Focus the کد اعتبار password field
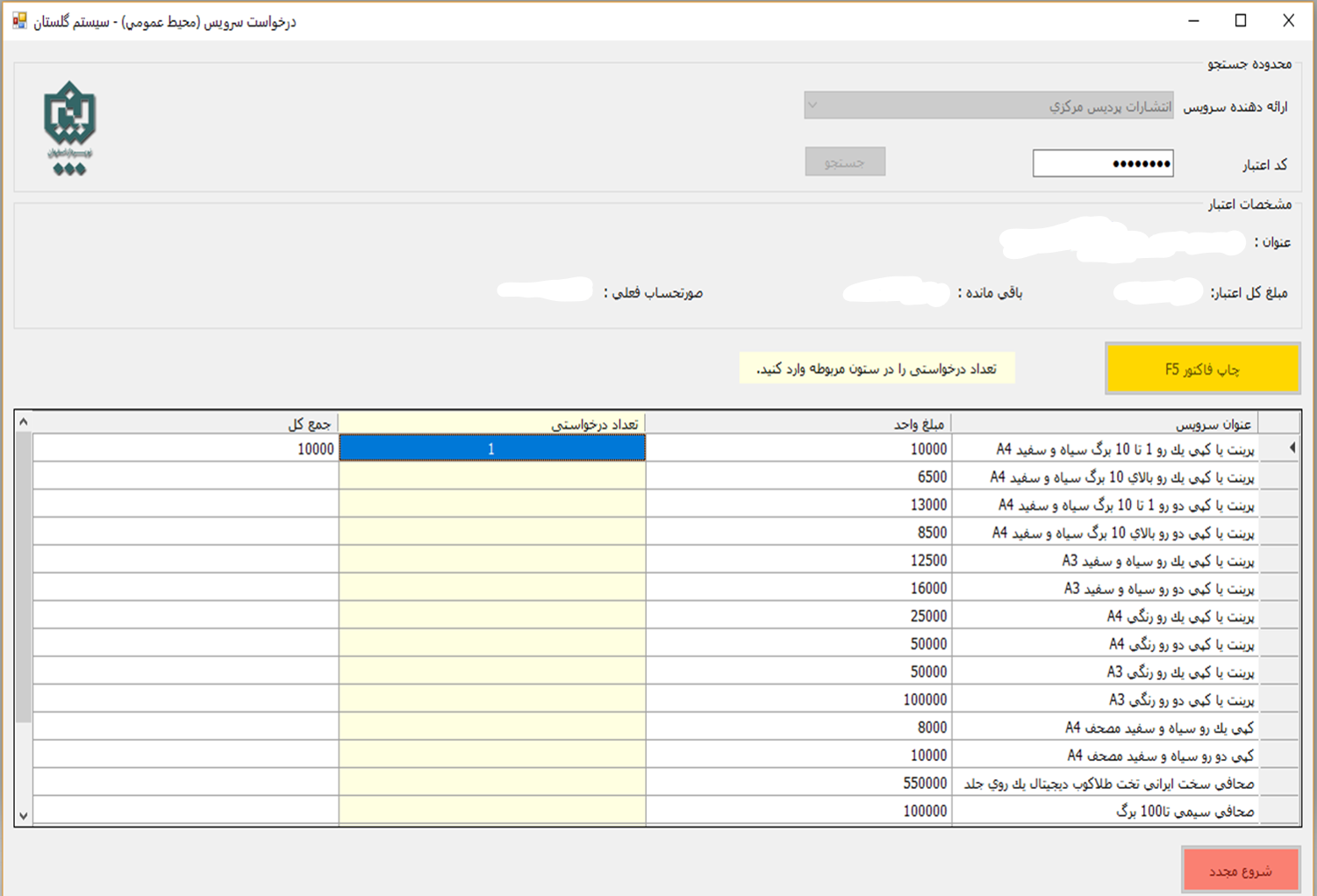 tap(1102, 164)
